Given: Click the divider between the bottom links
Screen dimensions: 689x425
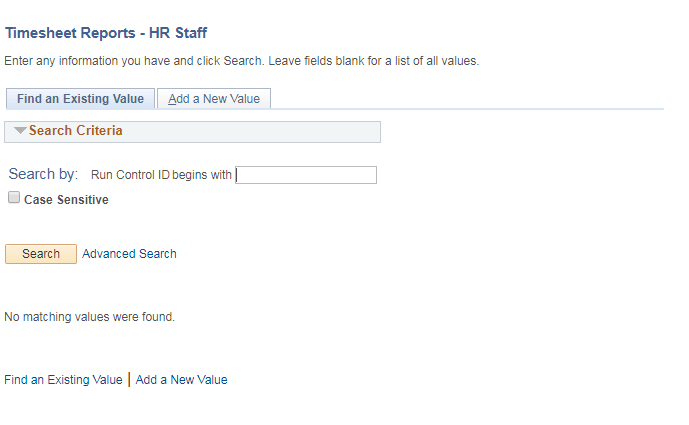Looking at the screenshot, I should click(129, 380).
